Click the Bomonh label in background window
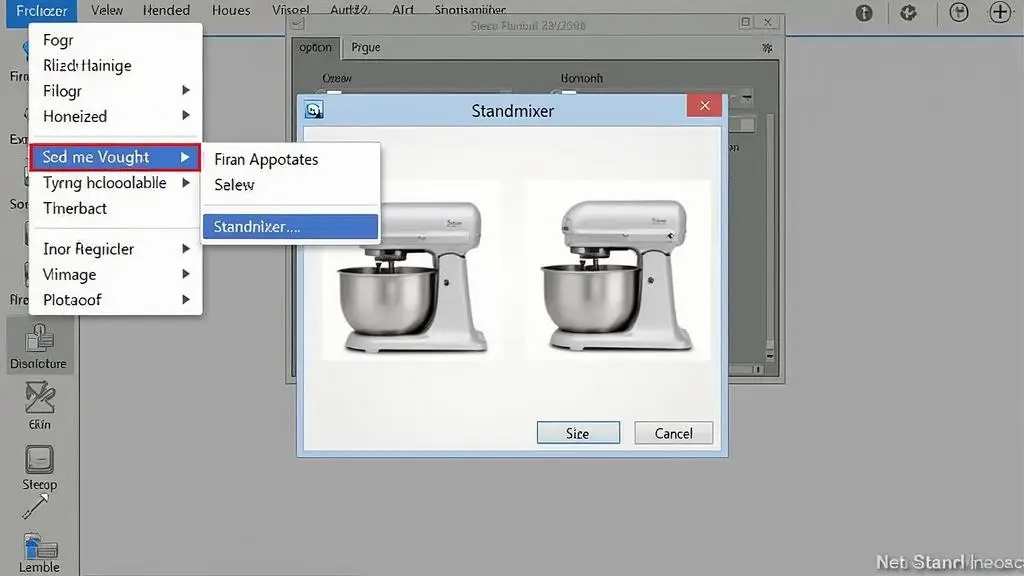Image resolution: width=1024 pixels, height=576 pixels. click(581, 78)
